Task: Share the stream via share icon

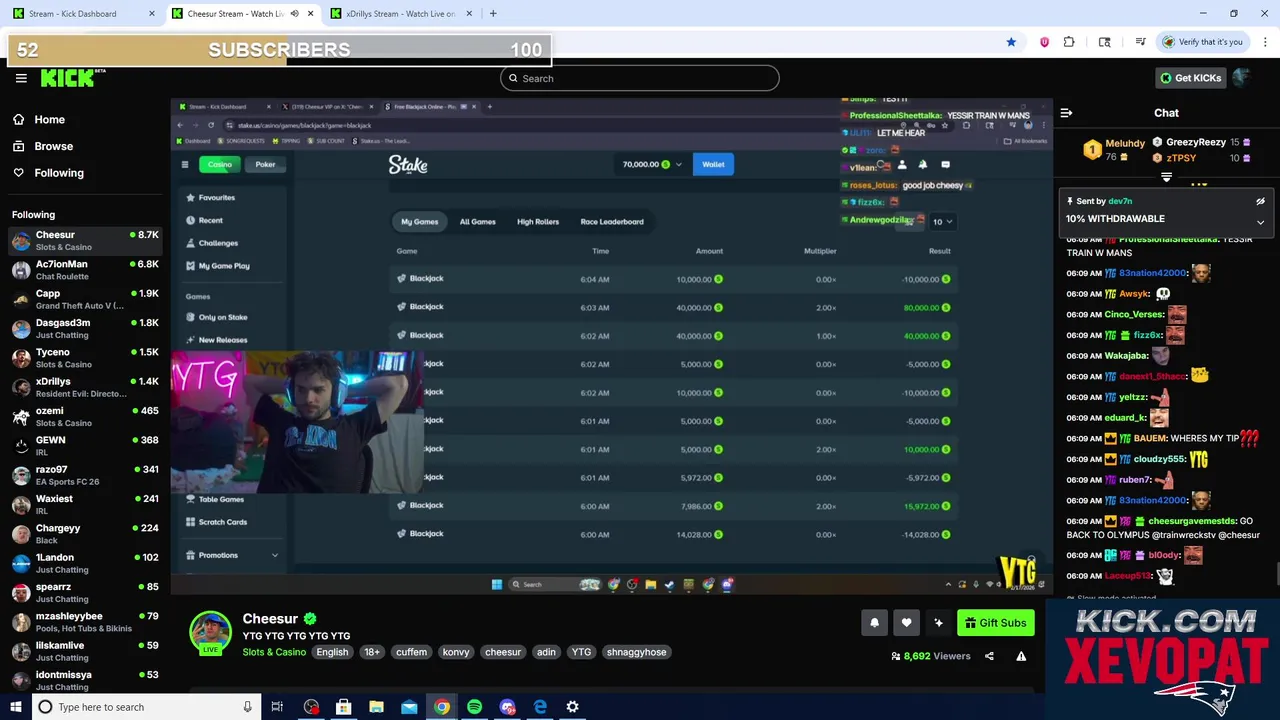Action: (x=989, y=656)
